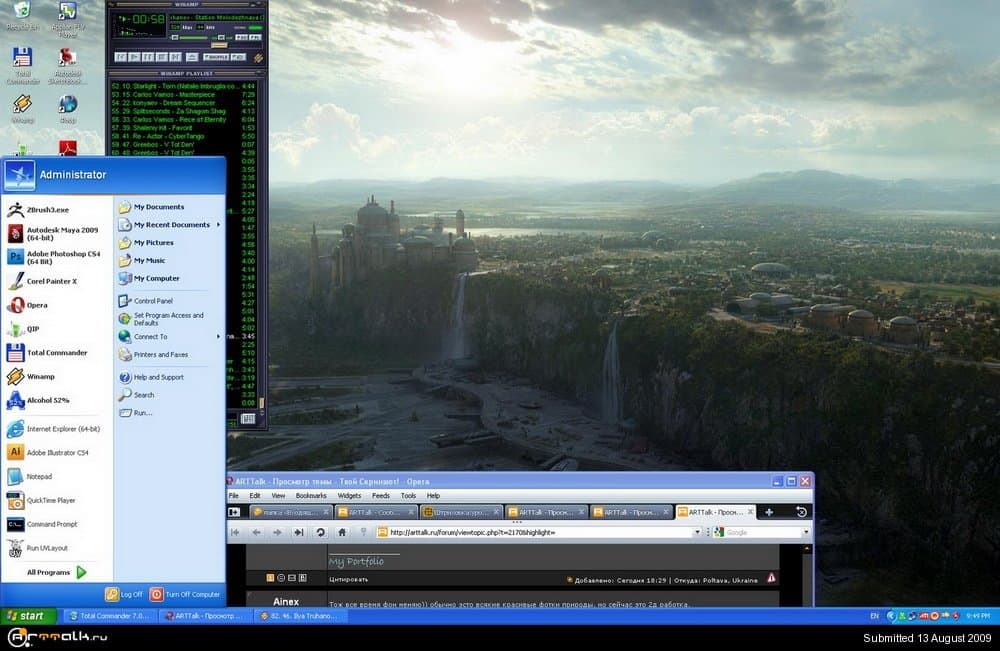Open Autodesk Maya 2009 in Start menu
Screen dimensions: 1000x651
pos(54,233)
